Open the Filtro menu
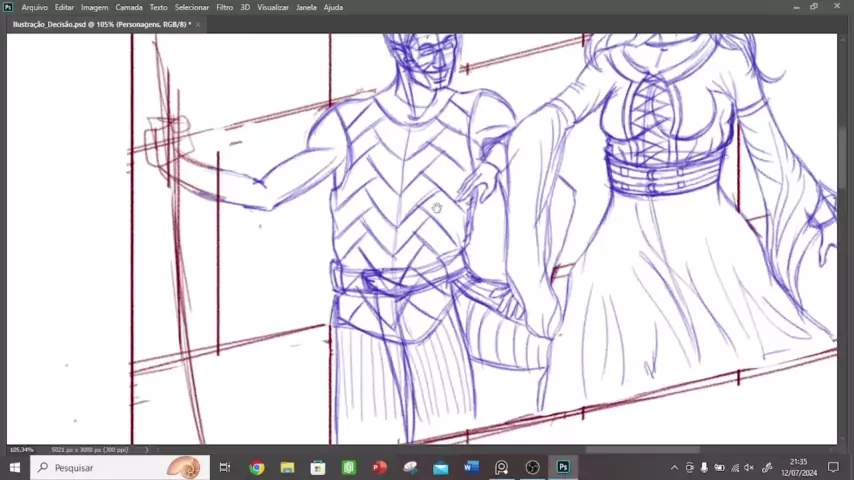 pos(224,7)
